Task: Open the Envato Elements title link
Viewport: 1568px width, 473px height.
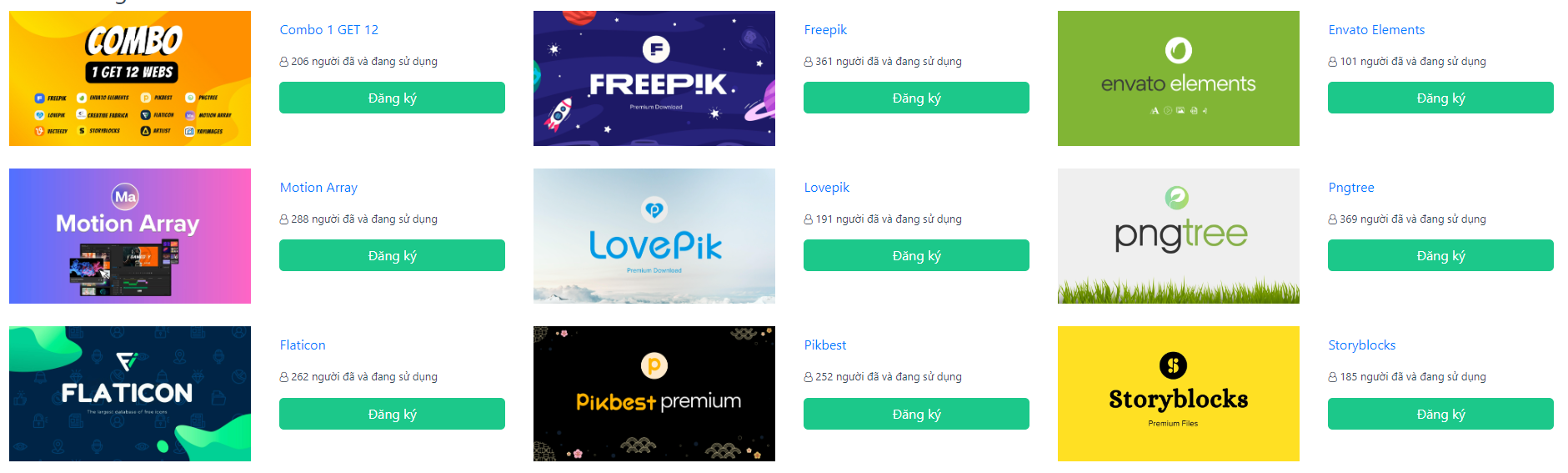Action: click(x=1376, y=30)
